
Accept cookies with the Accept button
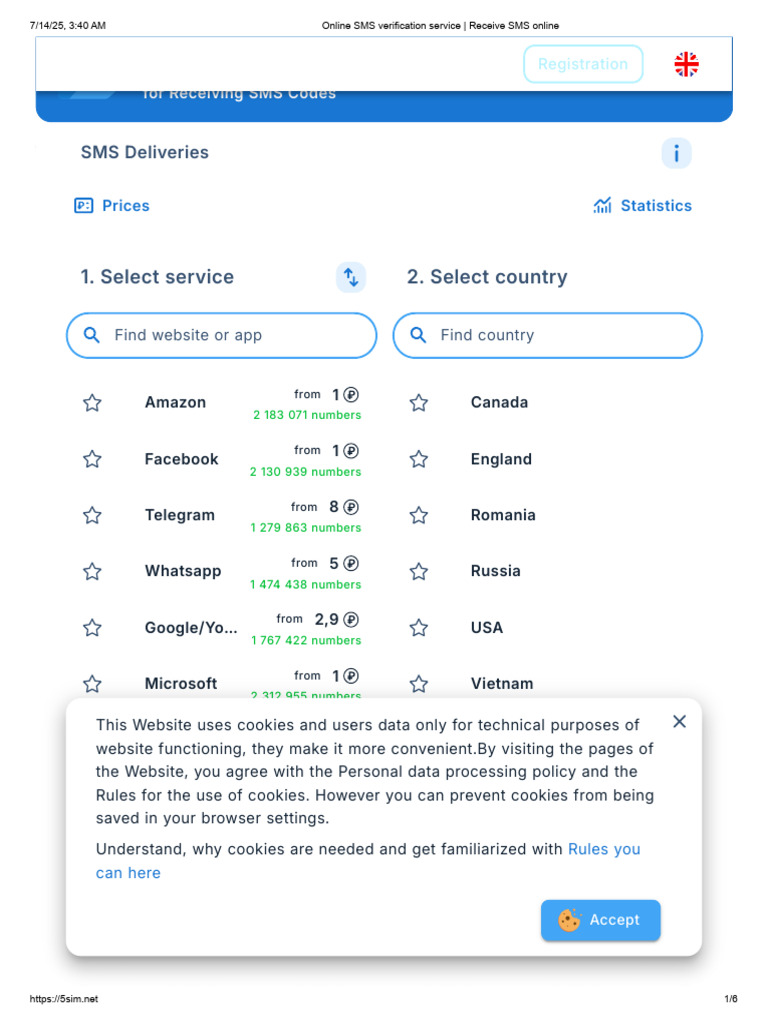[601, 920]
